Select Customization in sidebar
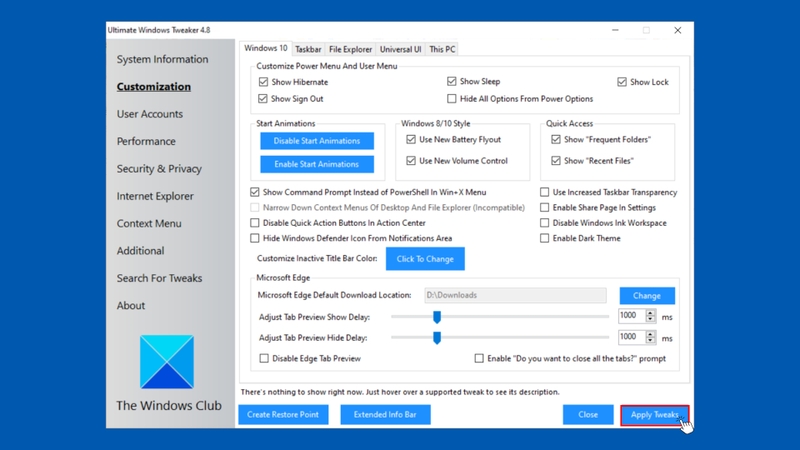 coord(154,87)
